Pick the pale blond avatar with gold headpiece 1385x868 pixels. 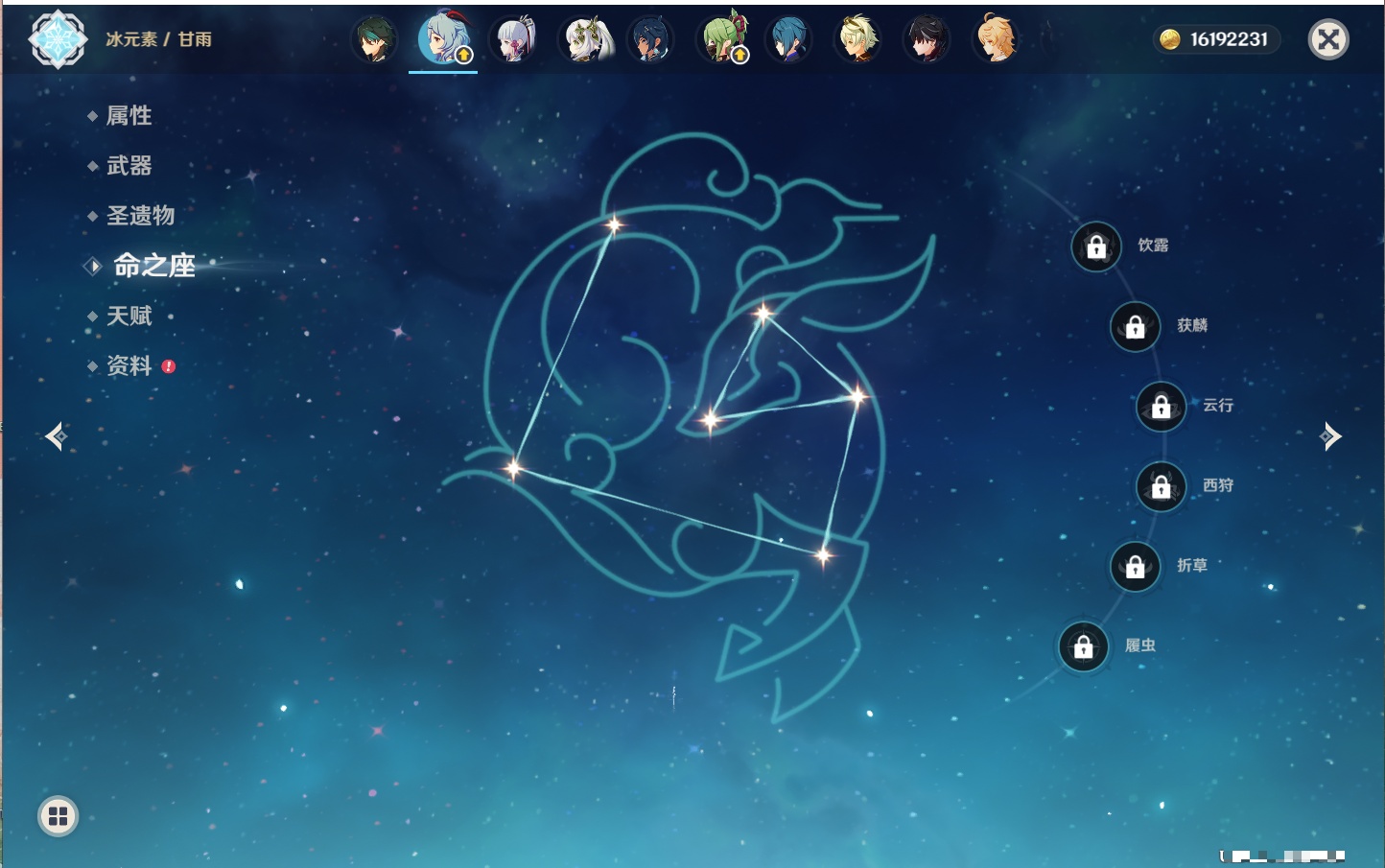(857, 39)
